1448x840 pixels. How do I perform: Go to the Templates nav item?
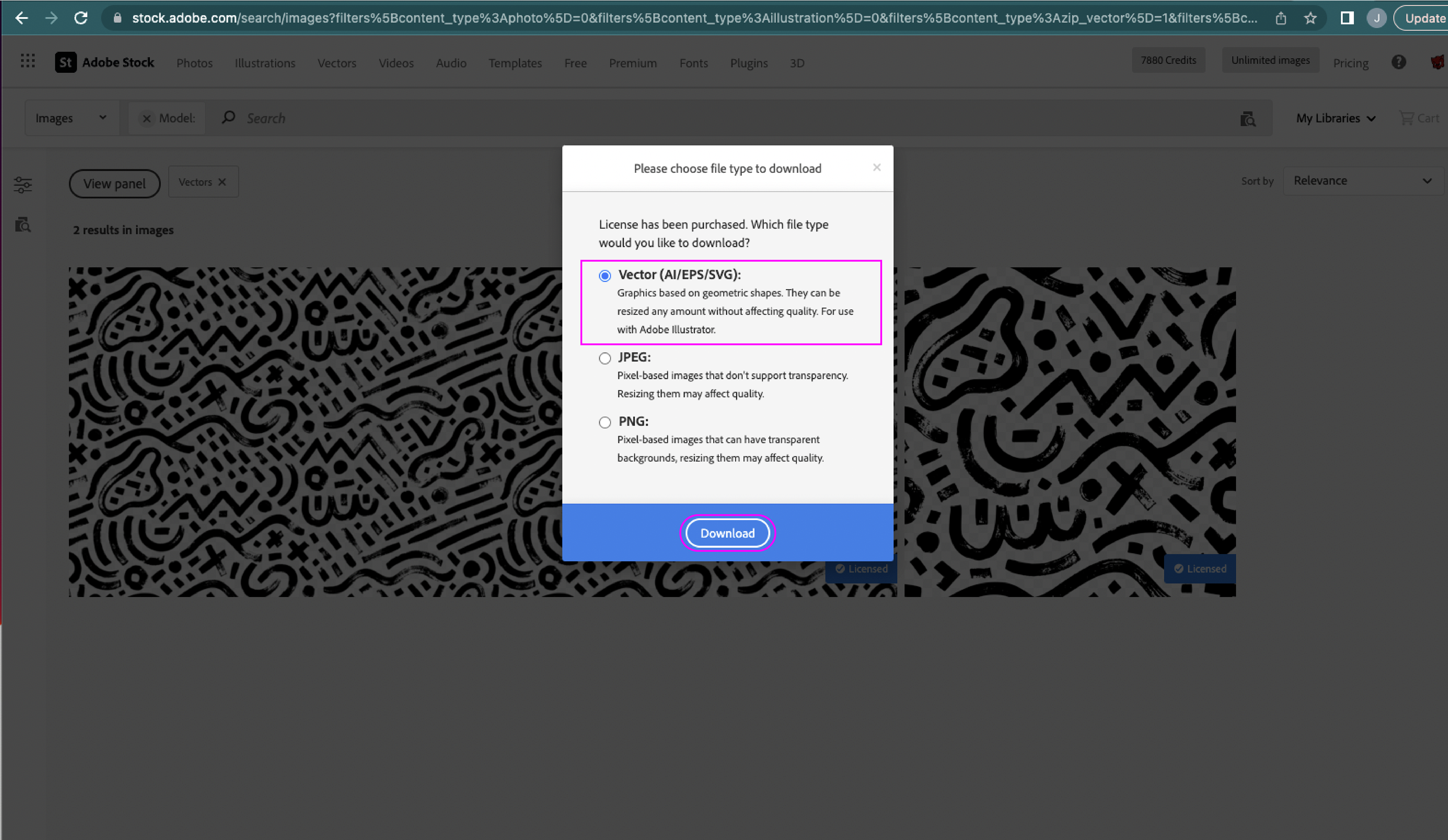click(515, 63)
